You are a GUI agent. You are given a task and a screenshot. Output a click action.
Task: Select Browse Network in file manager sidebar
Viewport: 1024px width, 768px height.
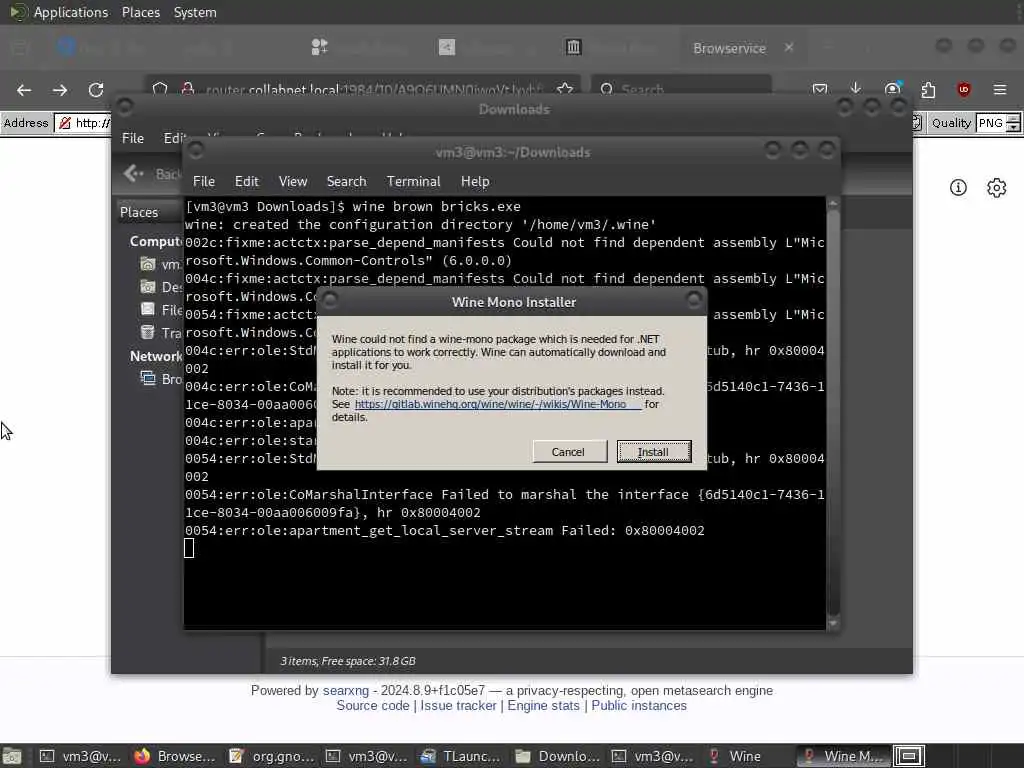[160, 379]
